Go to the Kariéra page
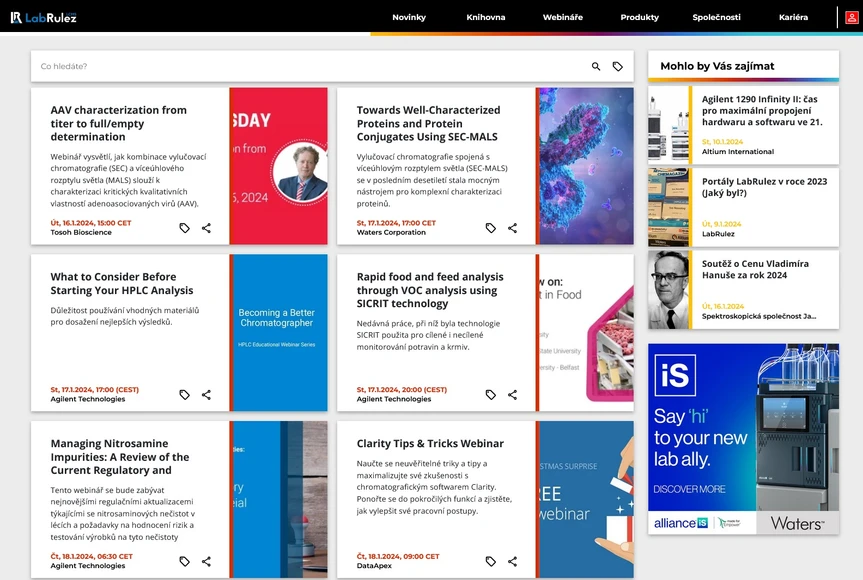863x580 pixels. (793, 17)
